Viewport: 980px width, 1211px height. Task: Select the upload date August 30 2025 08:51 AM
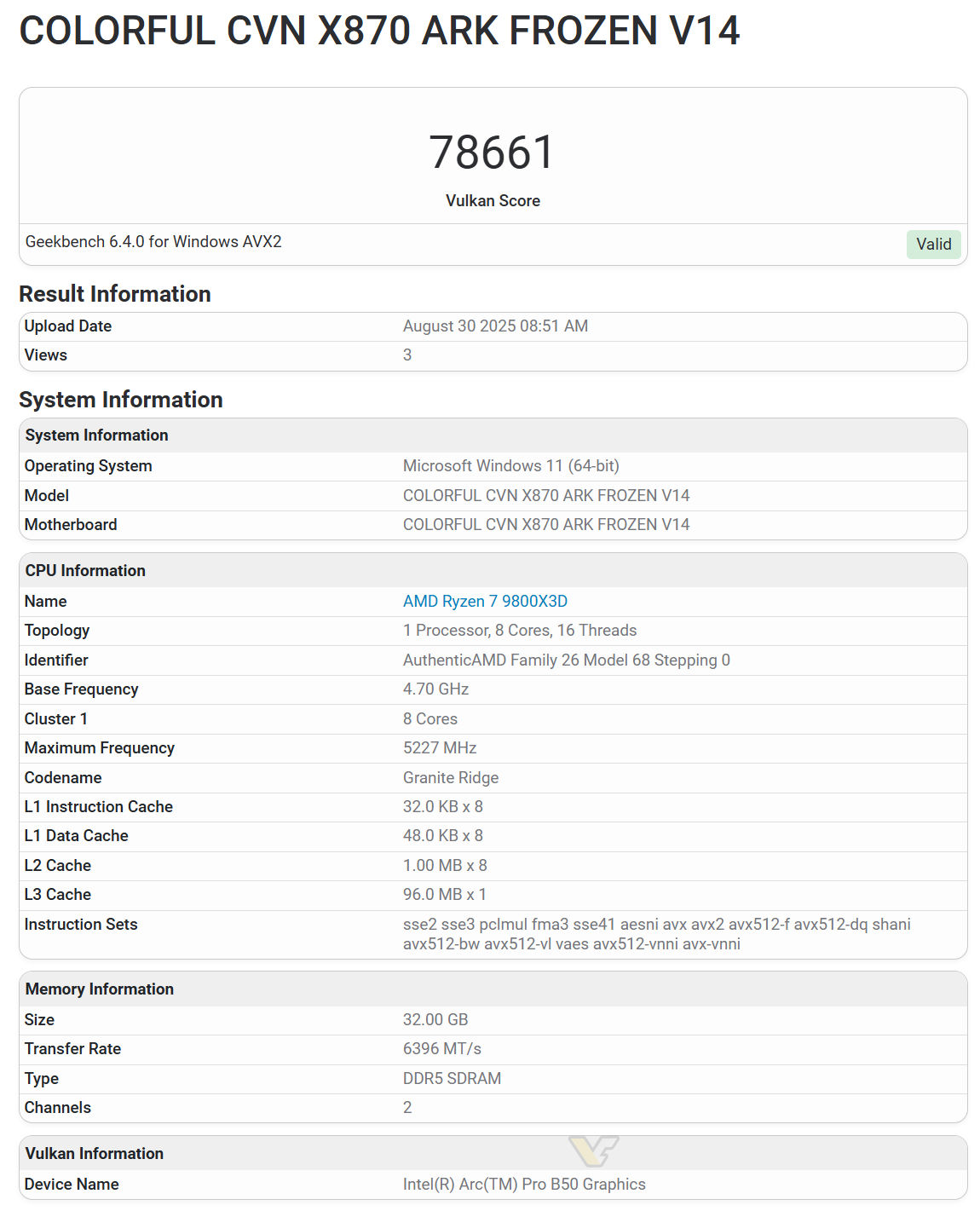pos(495,326)
